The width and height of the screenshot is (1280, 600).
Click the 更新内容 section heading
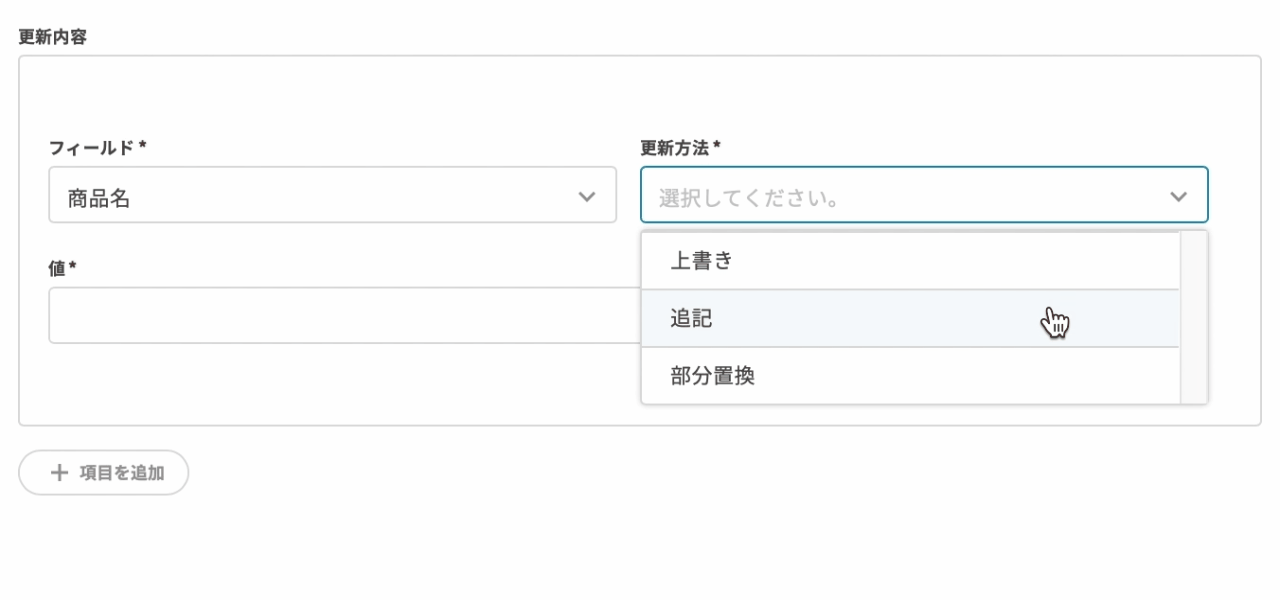click(53, 37)
